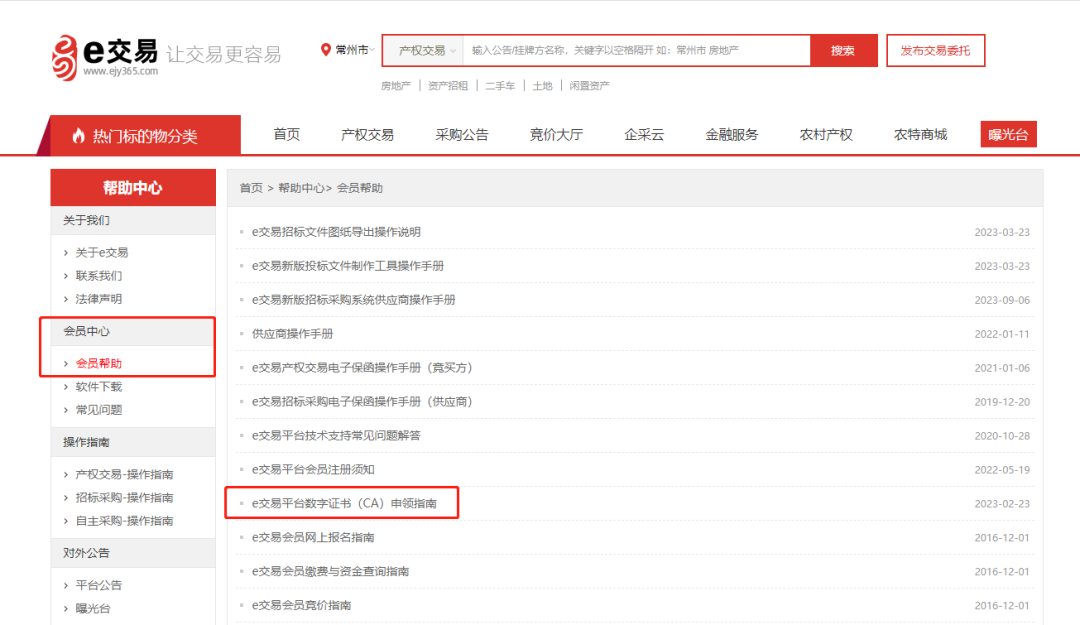Open 产权交易-操作指南 in the sidebar
1080x625 pixels.
(124, 474)
